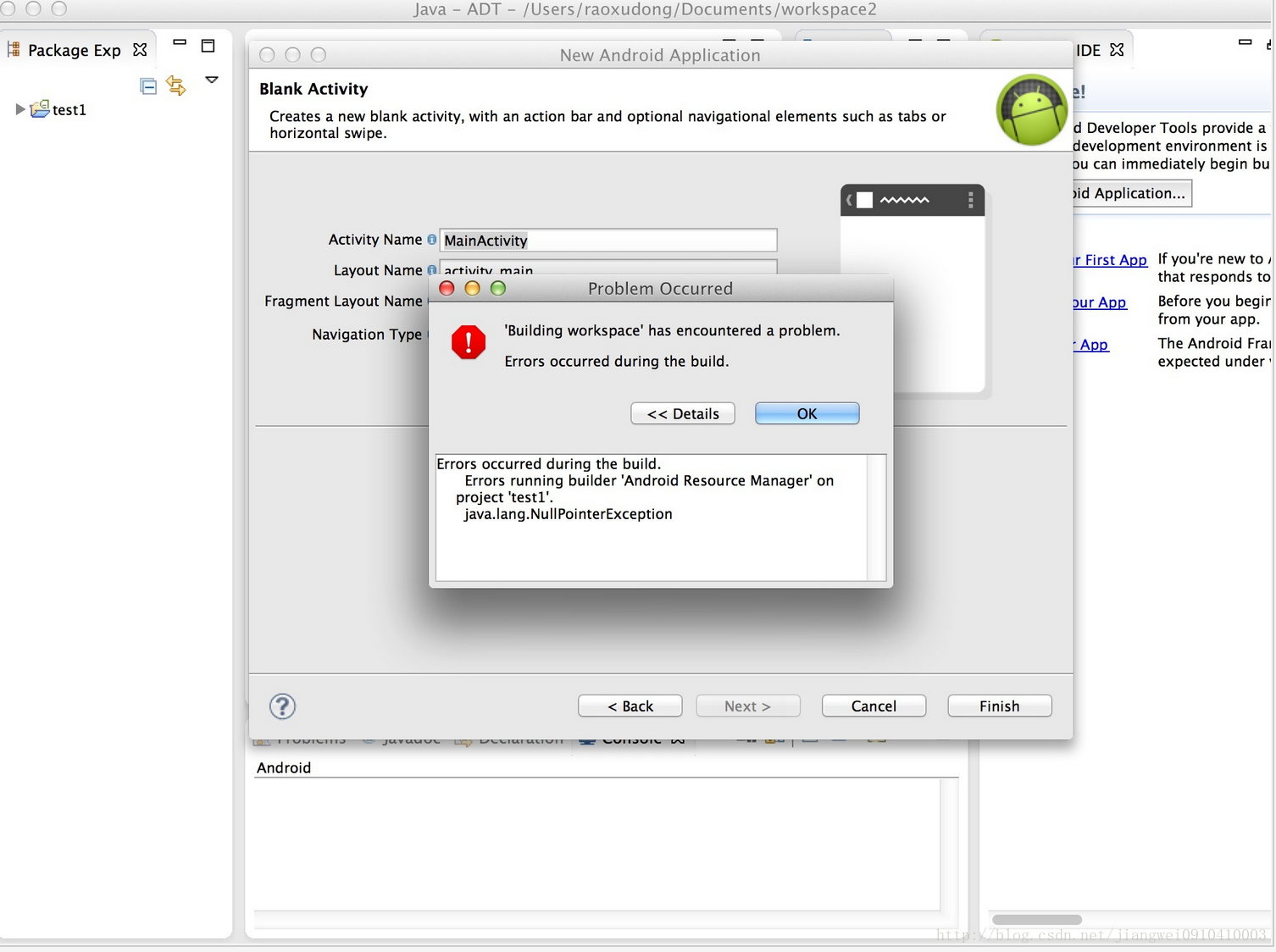Open the 'our App' link on welcome page
Viewport: 1276px width, 952px height.
point(1100,302)
